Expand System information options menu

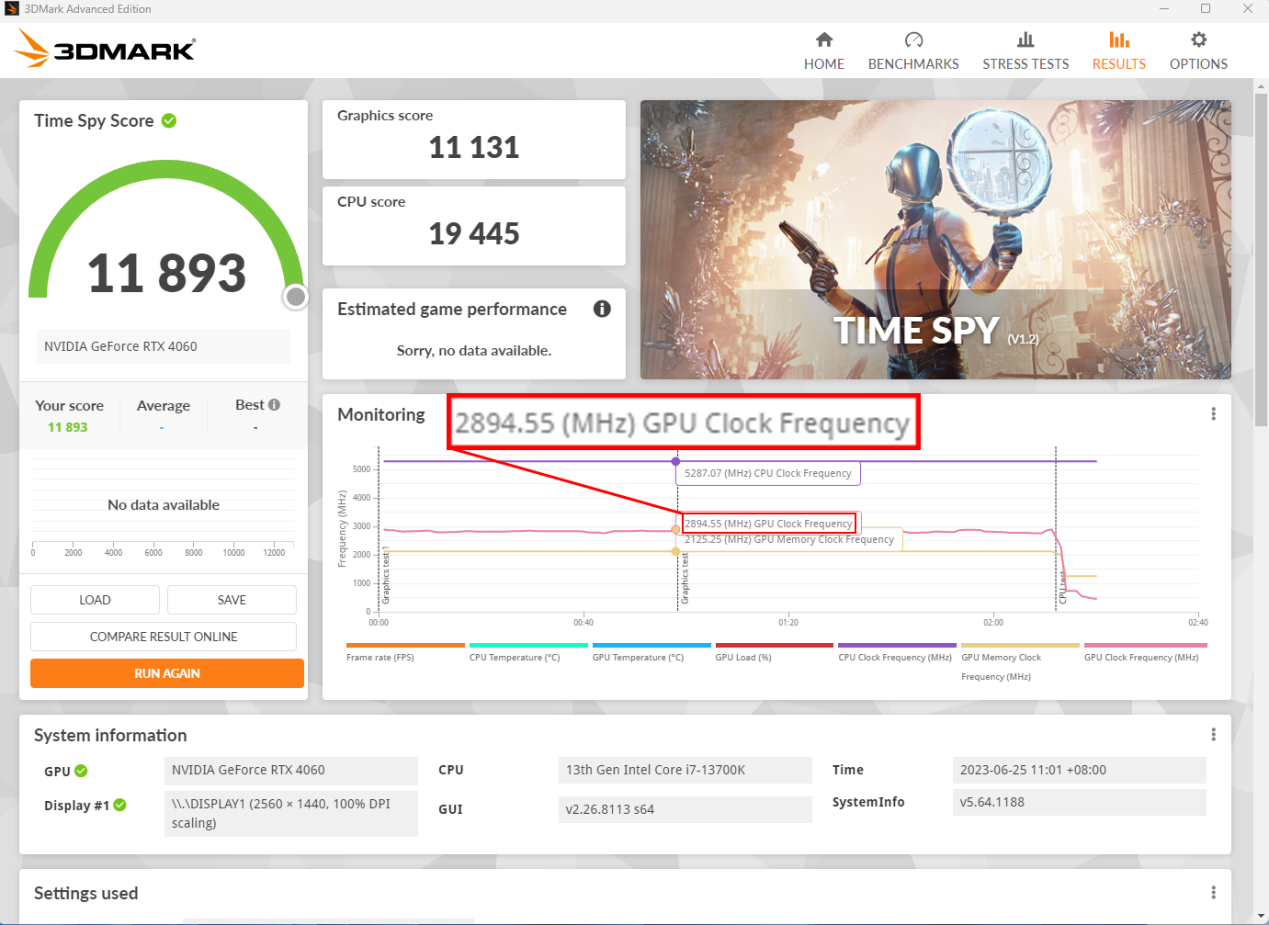1213,735
